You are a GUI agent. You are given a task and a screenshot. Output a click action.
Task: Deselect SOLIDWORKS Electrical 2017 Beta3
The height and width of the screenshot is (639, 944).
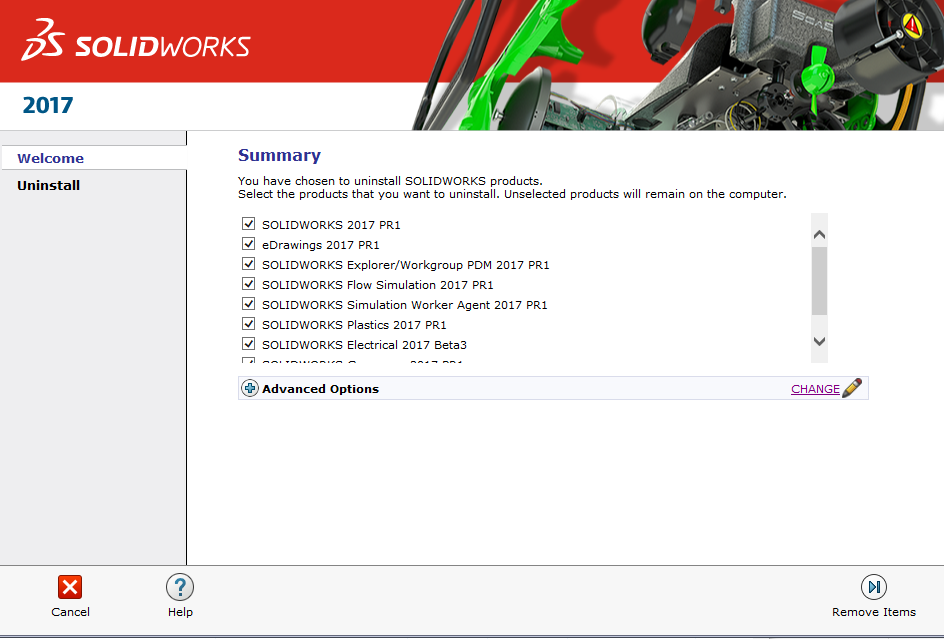click(249, 344)
